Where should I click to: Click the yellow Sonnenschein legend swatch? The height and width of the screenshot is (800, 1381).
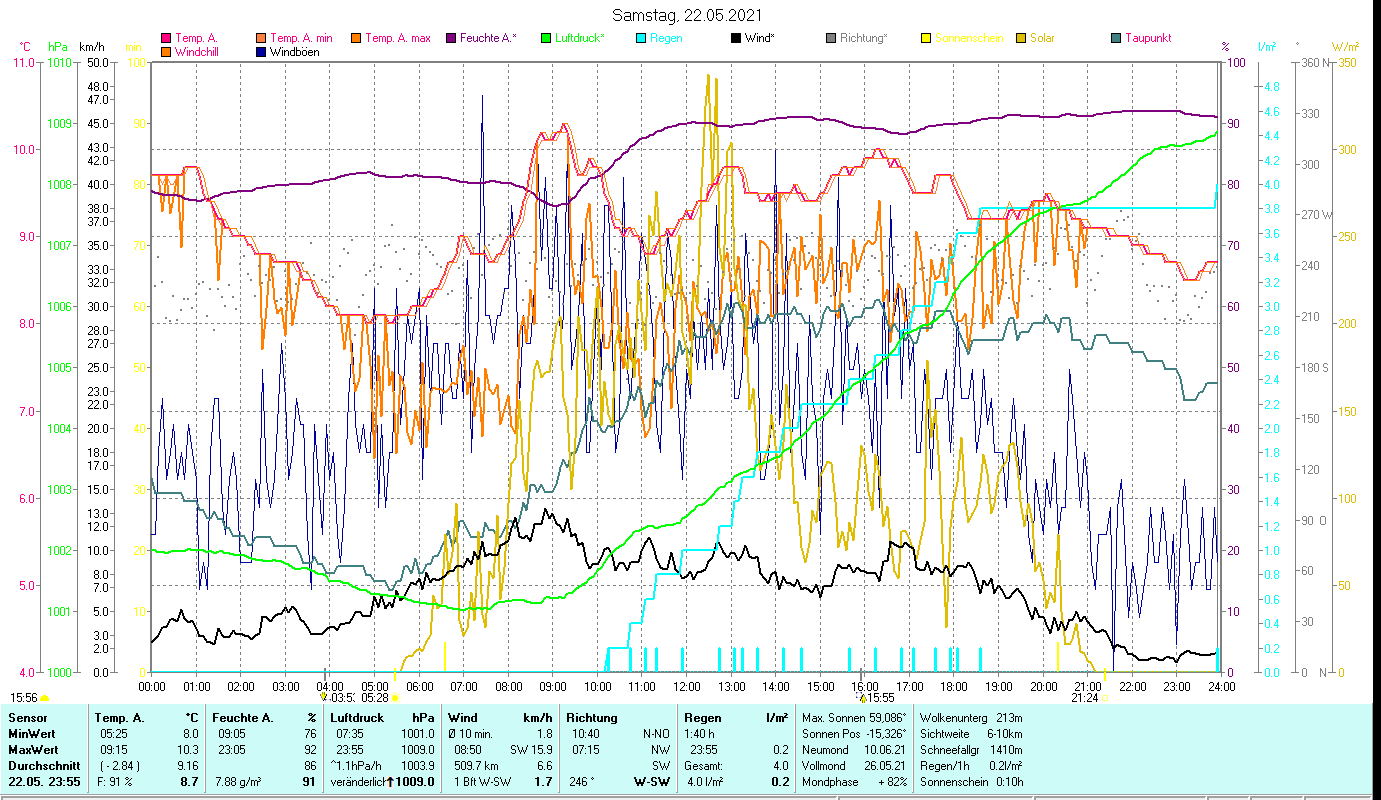[x=925, y=38]
